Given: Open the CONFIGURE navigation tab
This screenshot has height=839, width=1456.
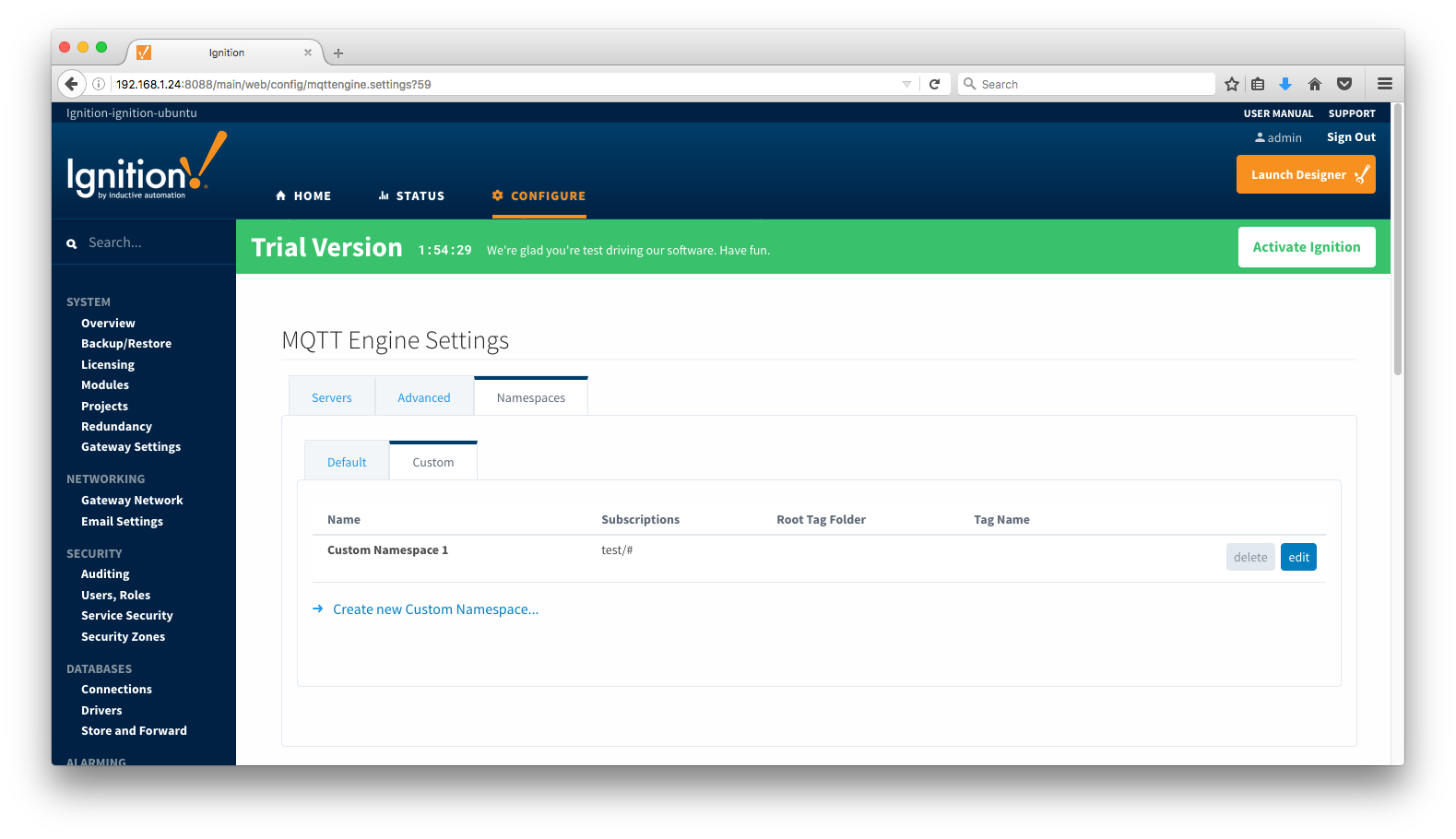Looking at the screenshot, I should click(539, 195).
